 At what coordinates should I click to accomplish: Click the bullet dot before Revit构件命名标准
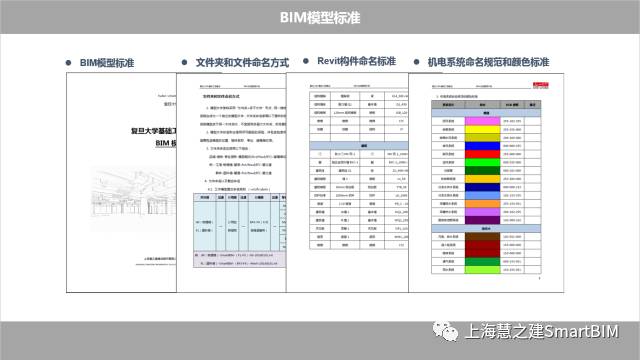(306, 61)
